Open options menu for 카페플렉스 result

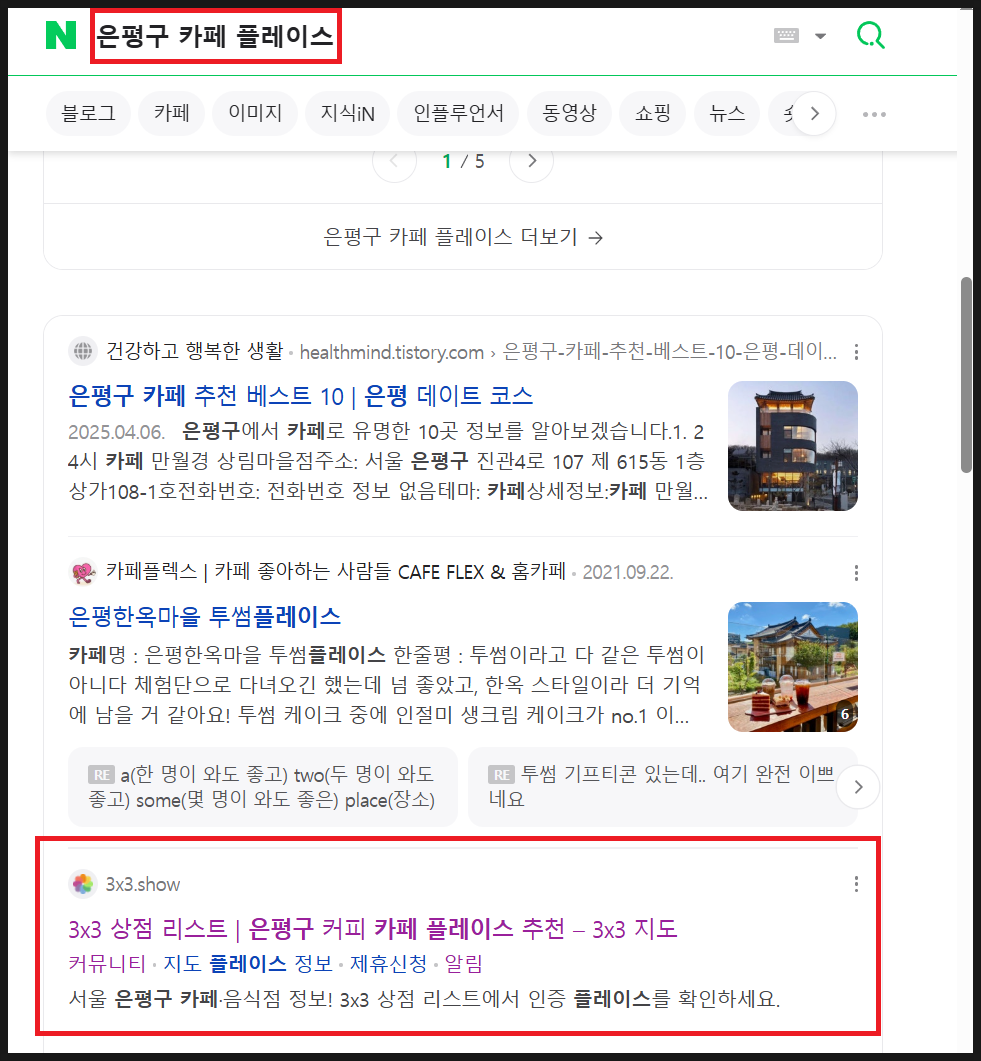coord(856,573)
